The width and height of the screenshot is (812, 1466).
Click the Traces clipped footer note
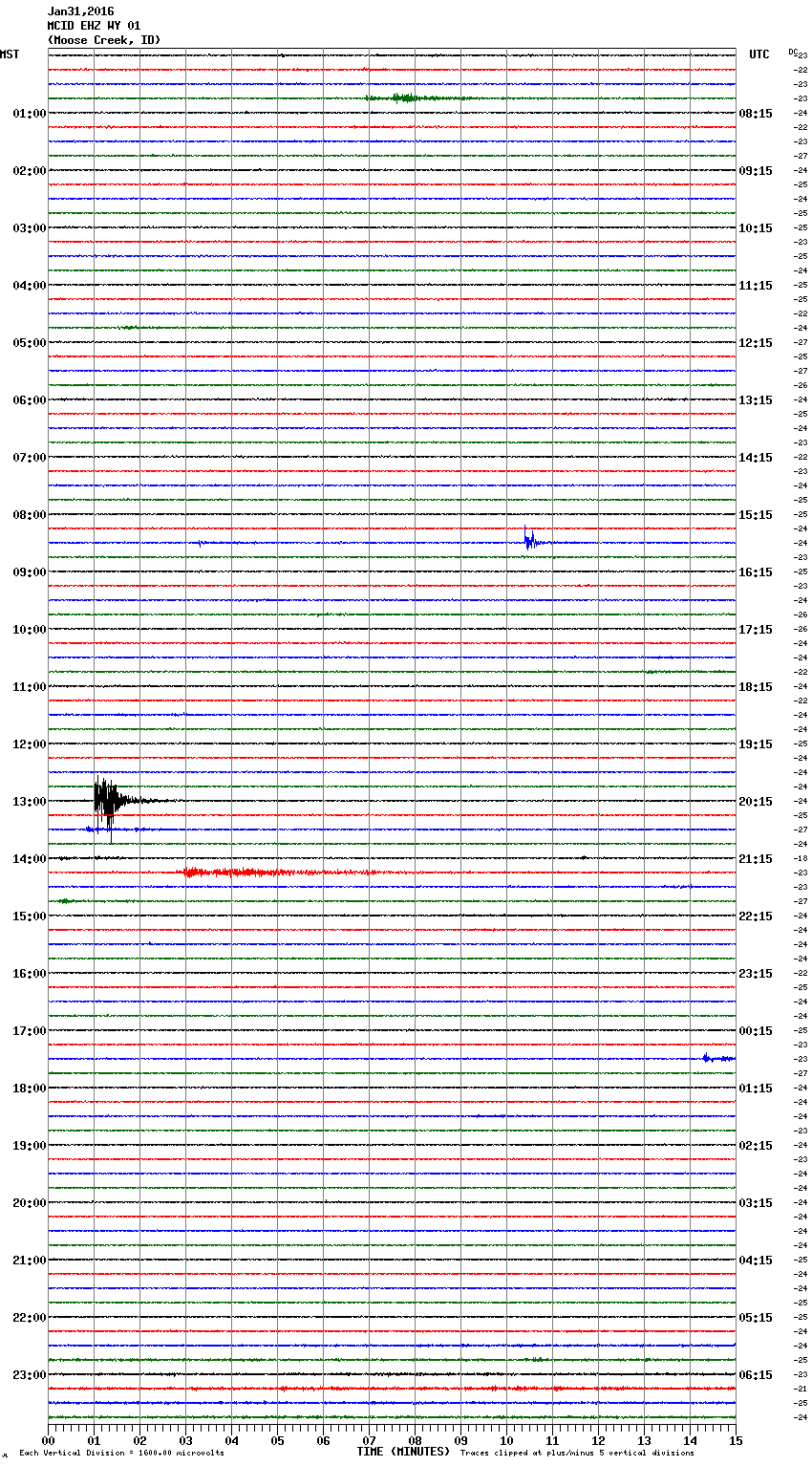tap(577, 1454)
